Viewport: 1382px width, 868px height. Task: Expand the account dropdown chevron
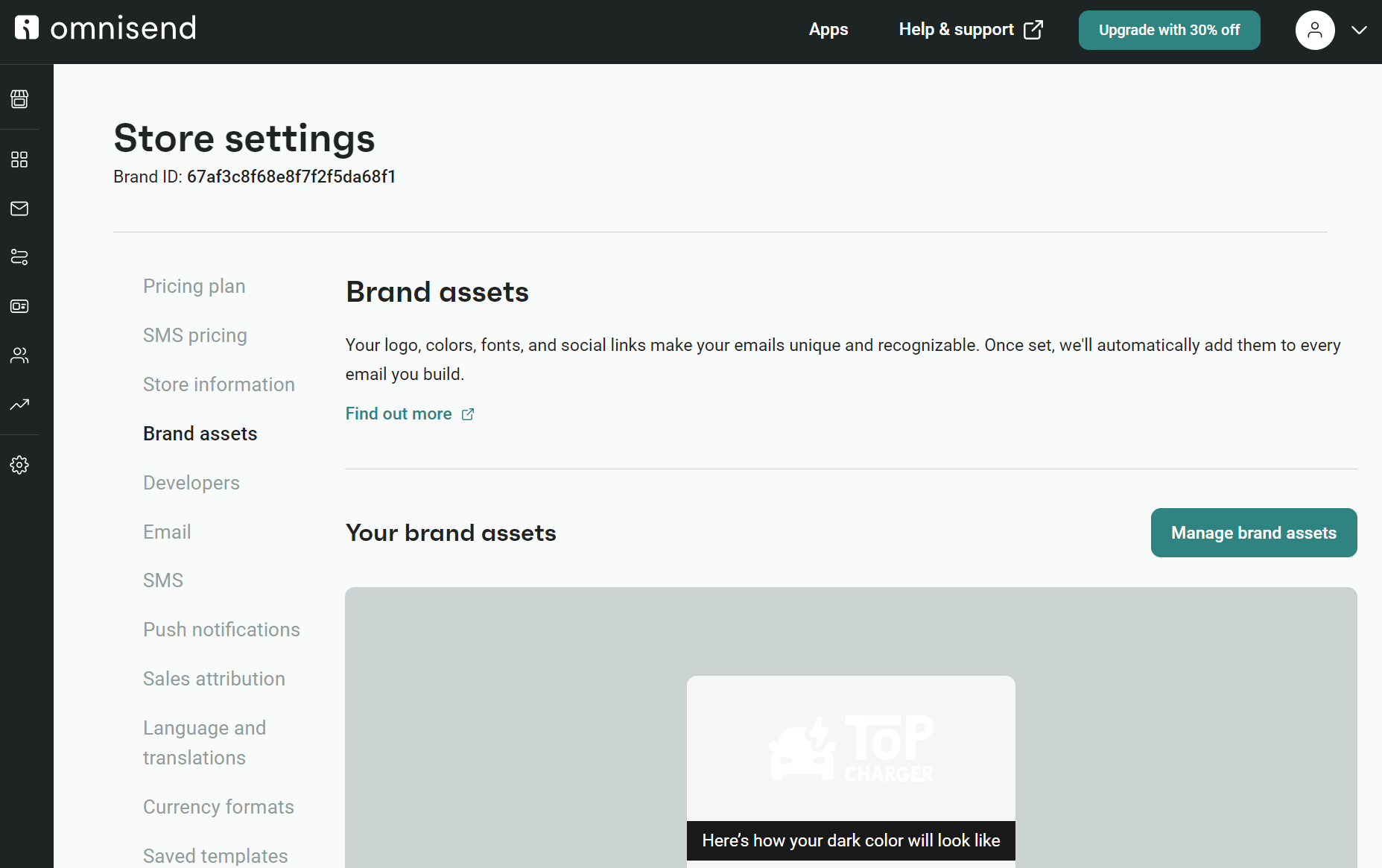click(x=1359, y=30)
